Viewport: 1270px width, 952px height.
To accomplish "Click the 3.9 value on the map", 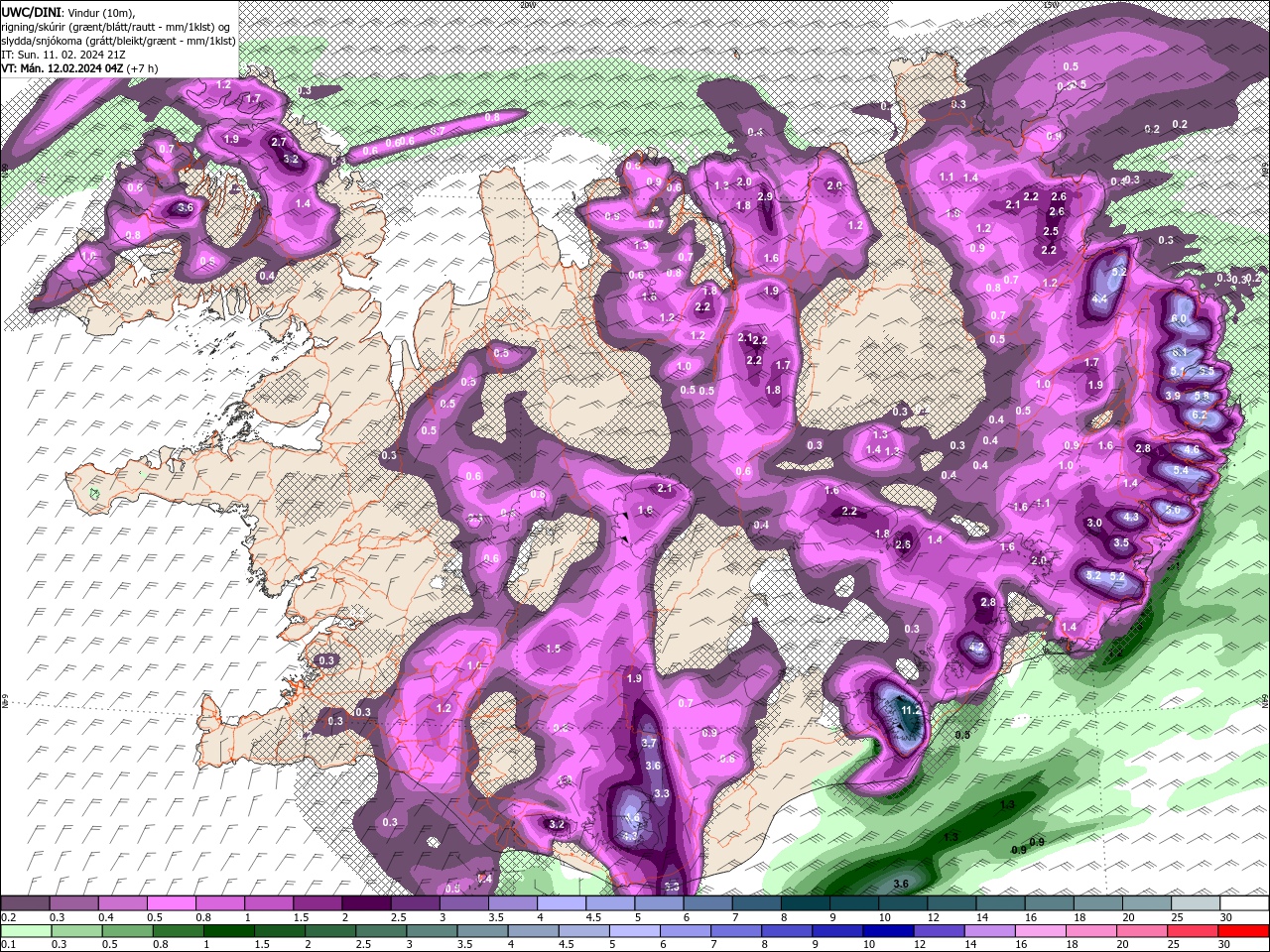I will tap(1173, 396).
